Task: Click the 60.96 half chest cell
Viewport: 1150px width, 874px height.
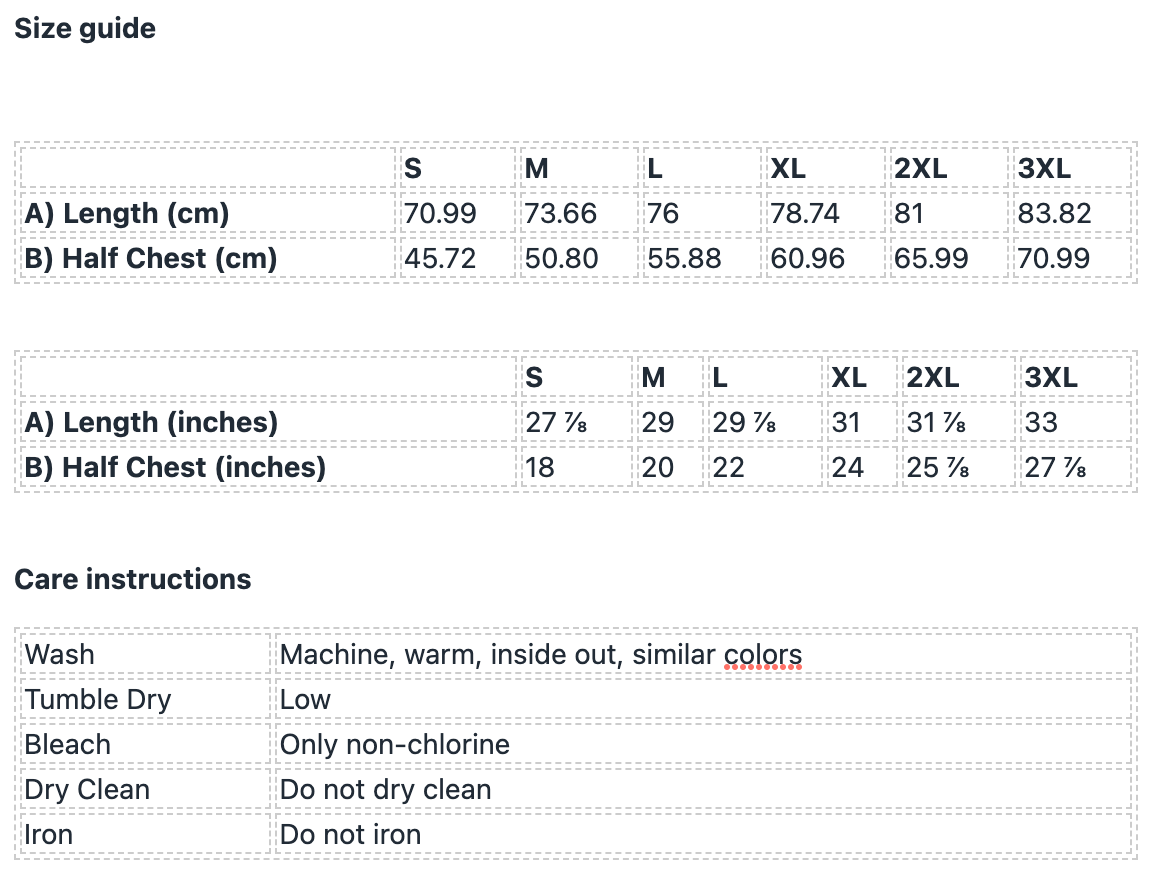Action: [x=807, y=258]
